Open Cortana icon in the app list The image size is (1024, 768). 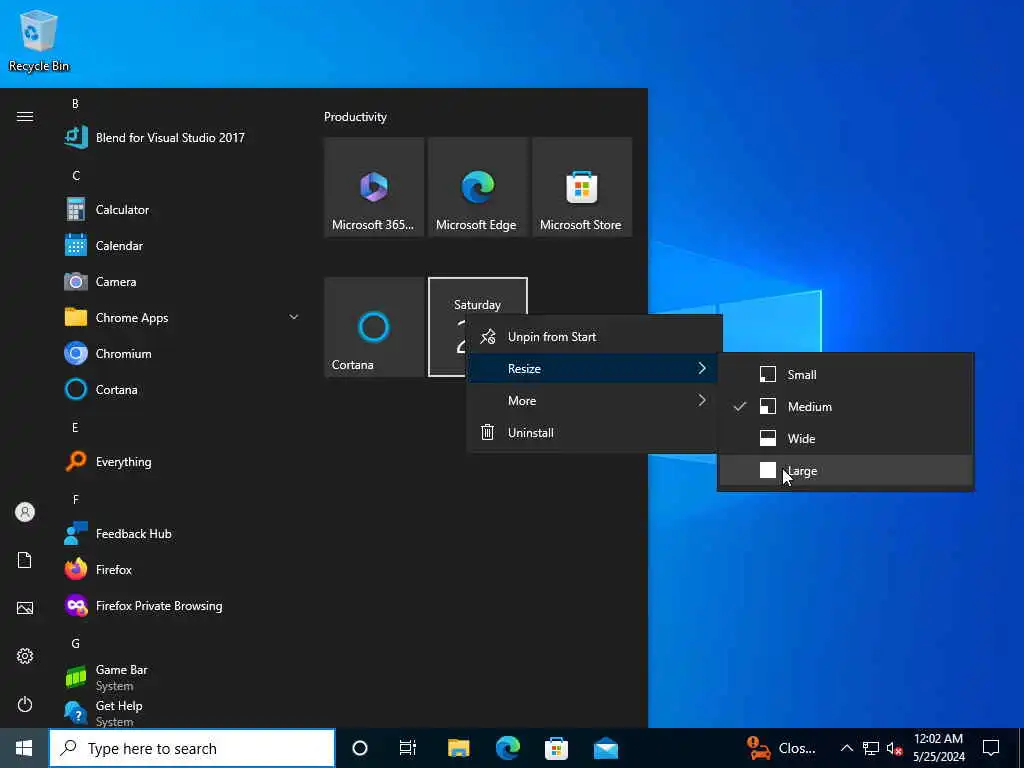point(76,389)
